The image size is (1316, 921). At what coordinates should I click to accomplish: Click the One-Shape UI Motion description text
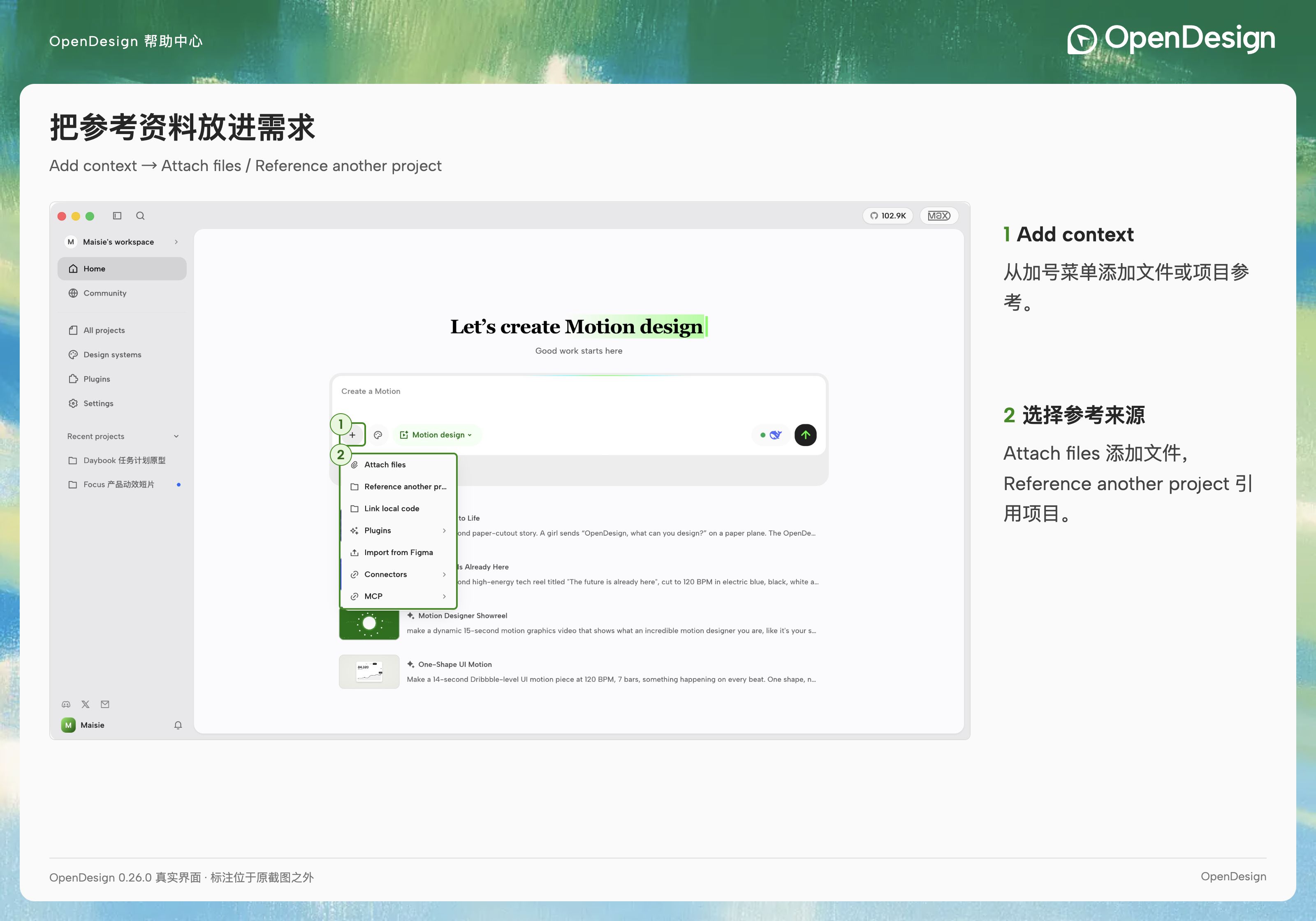pyautogui.click(x=612, y=679)
